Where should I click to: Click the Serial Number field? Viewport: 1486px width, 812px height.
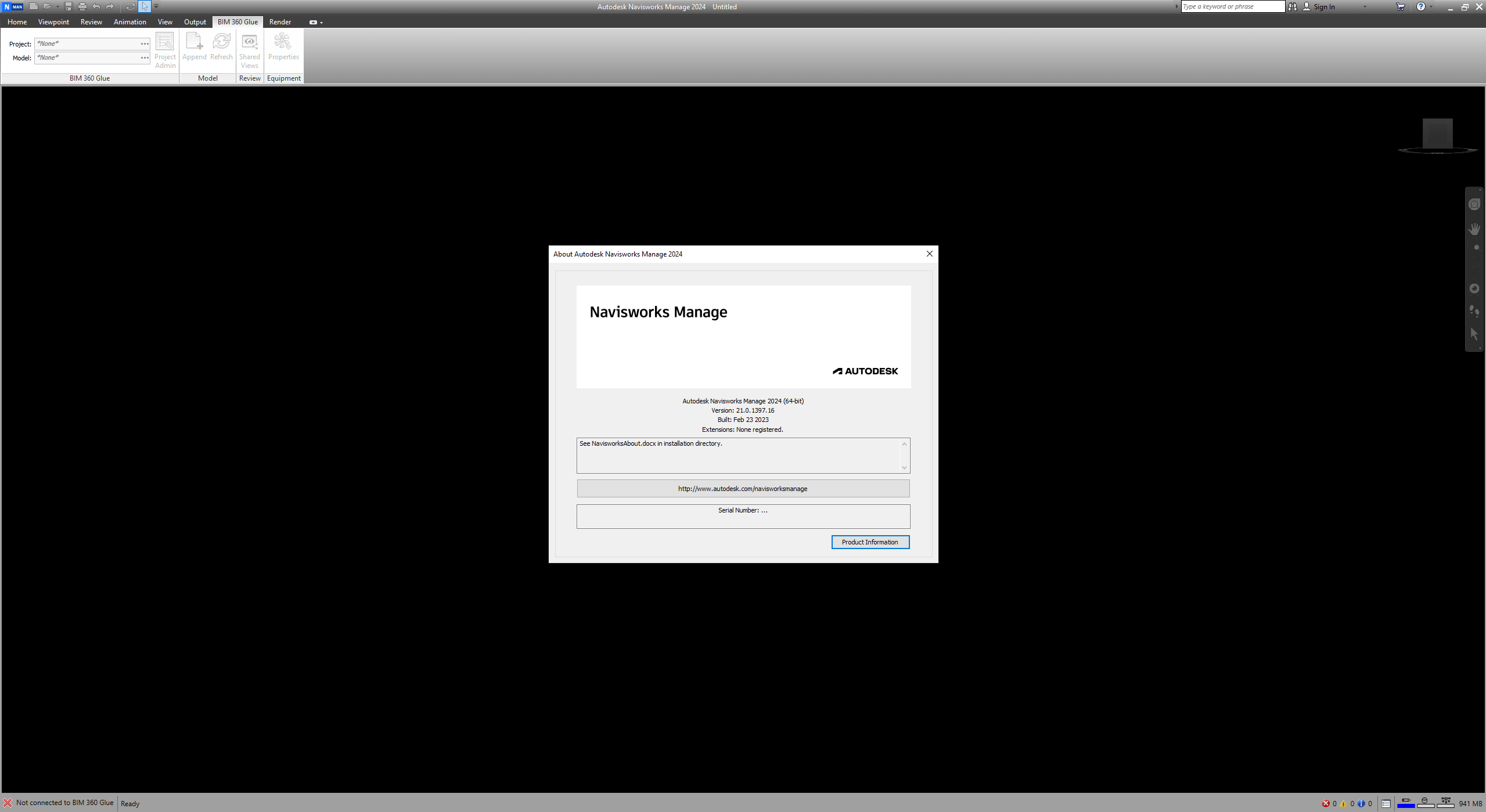(743, 516)
